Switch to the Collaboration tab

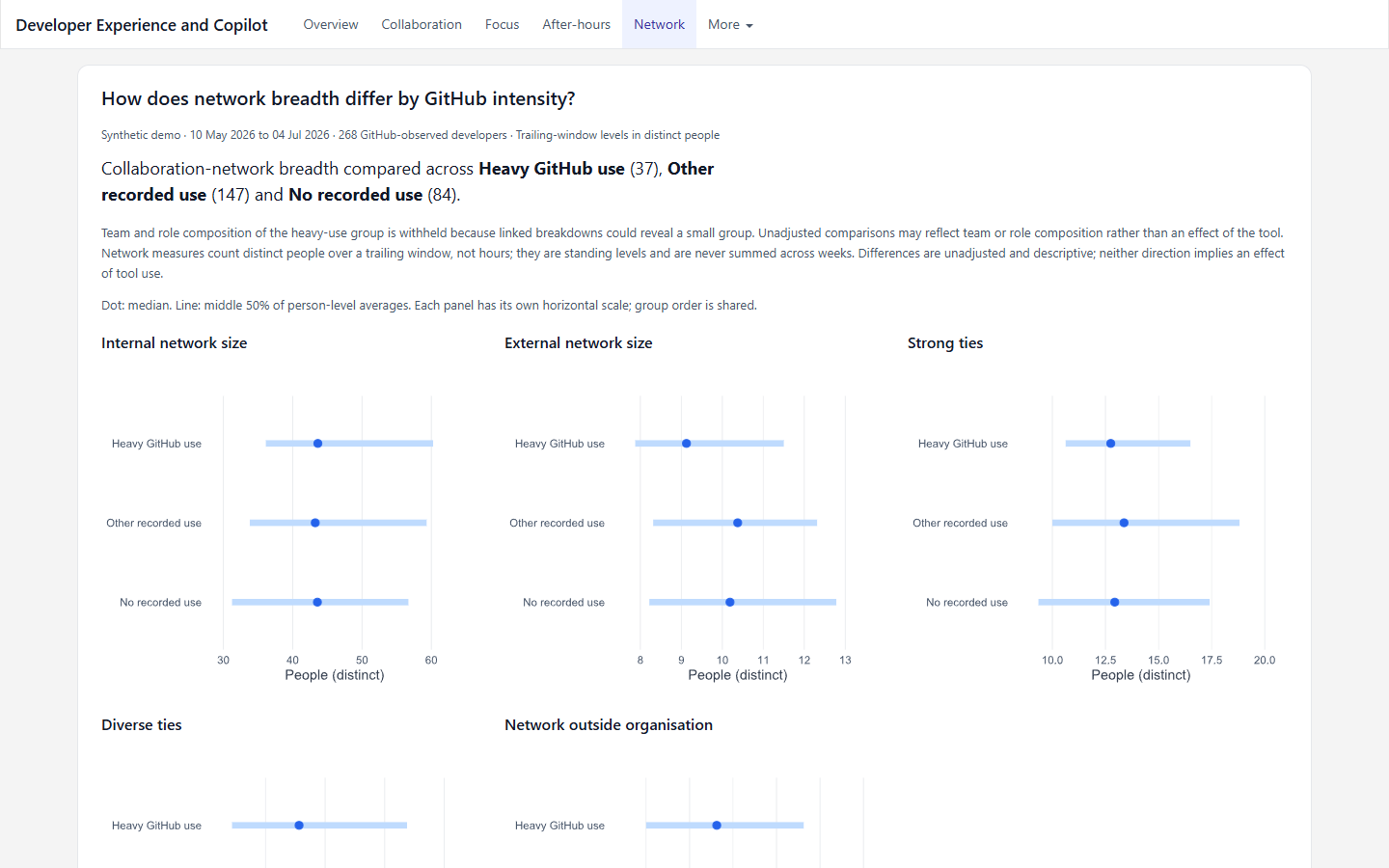422,24
